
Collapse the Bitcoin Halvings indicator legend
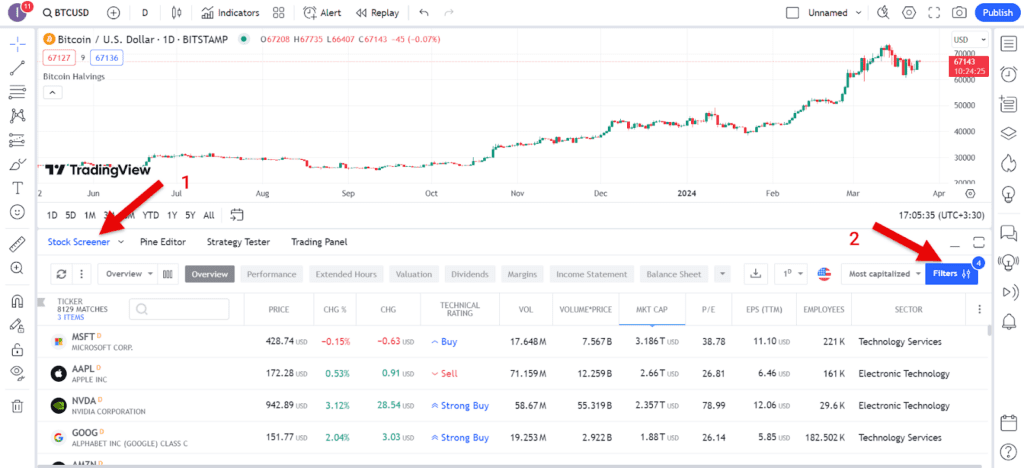53,93
